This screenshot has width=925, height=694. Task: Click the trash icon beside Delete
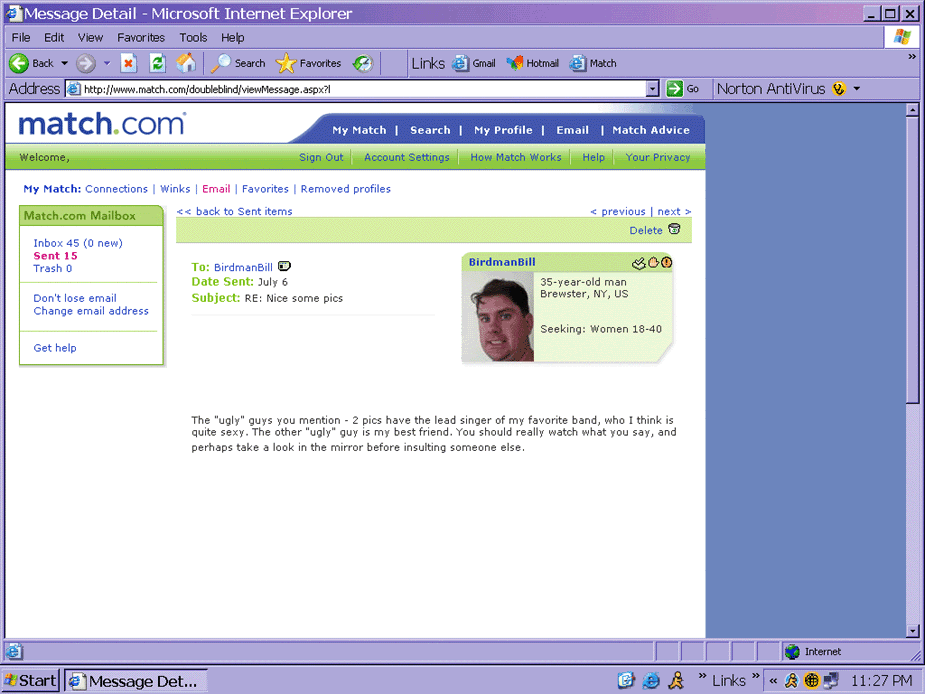[674, 230]
